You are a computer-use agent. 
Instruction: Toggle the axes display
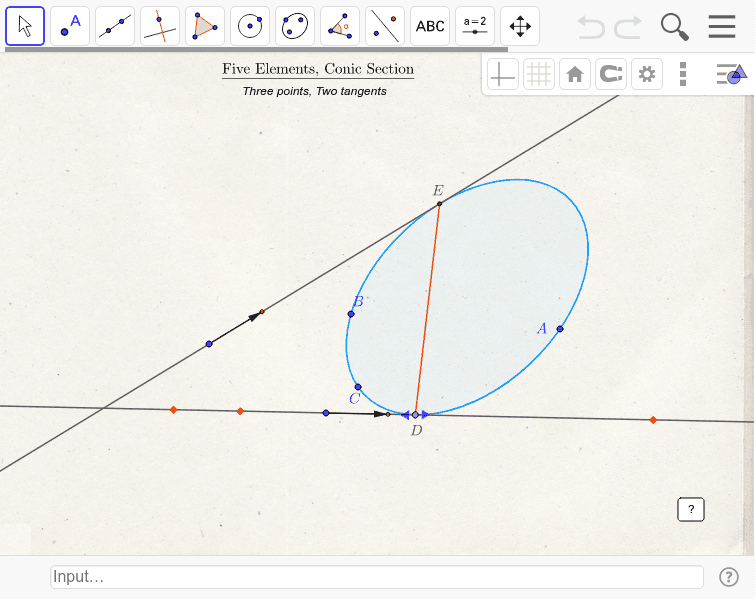pyautogui.click(x=503, y=74)
